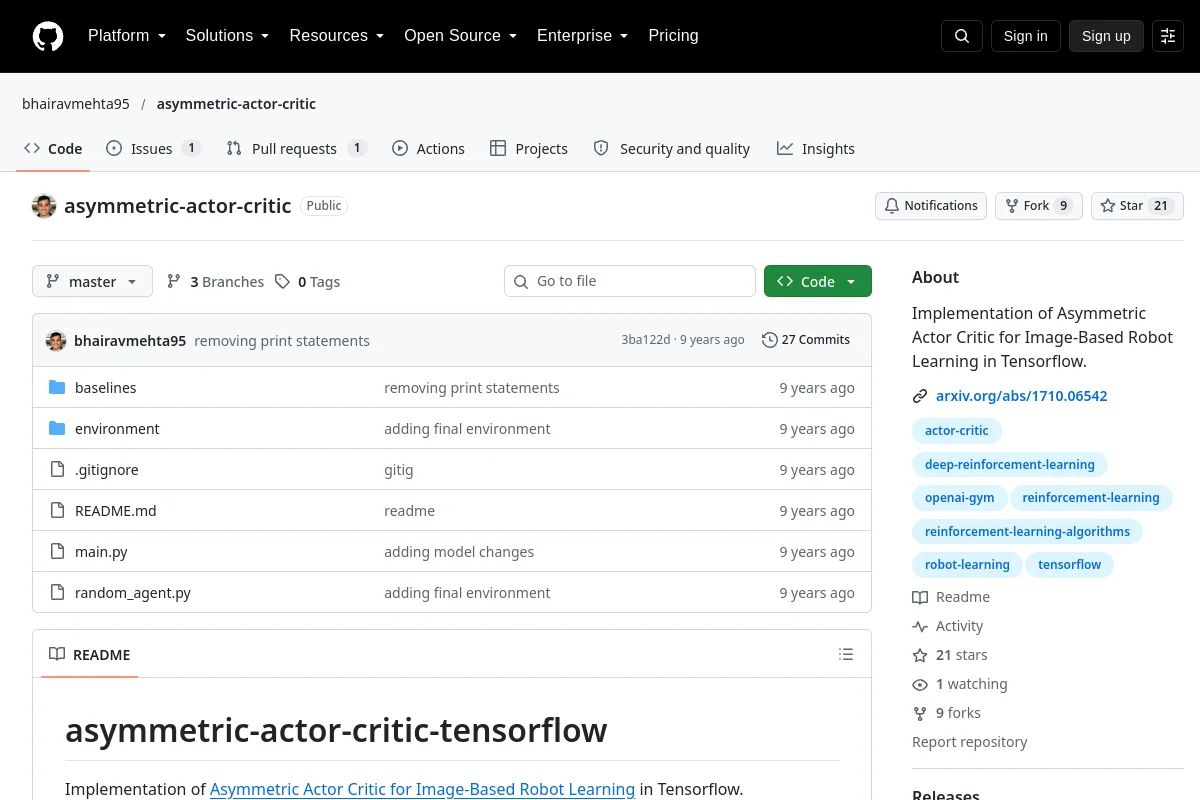This screenshot has width=1200, height=800.
Task: Click the tag icon beside 0 Tags
Action: coord(283,282)
